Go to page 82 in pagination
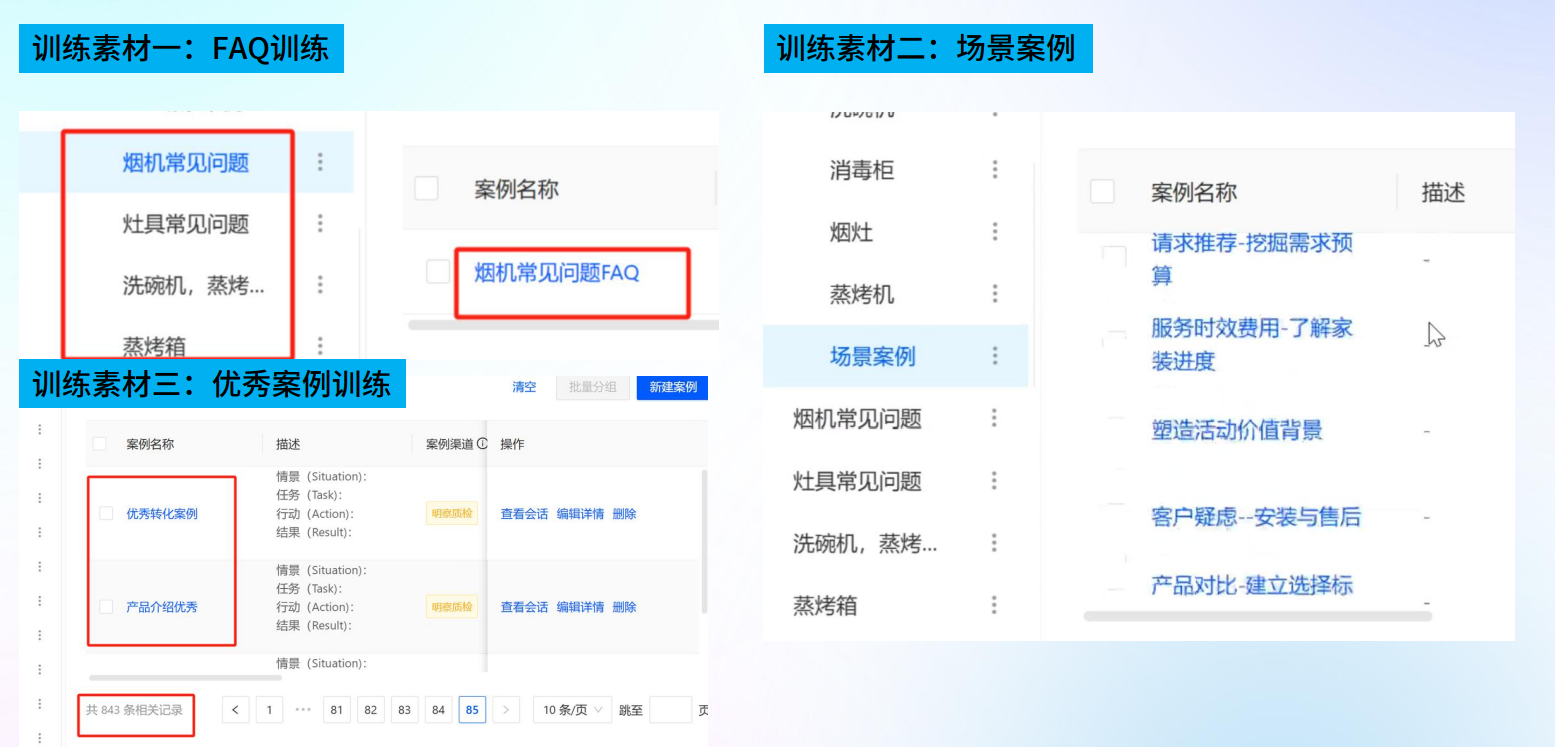 click(371, 710)
